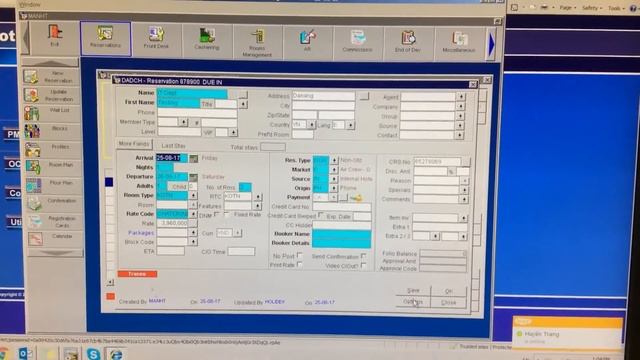Click into the Phone input field
The width and height of the screenshot is (640, 360).
pos(197,113)
